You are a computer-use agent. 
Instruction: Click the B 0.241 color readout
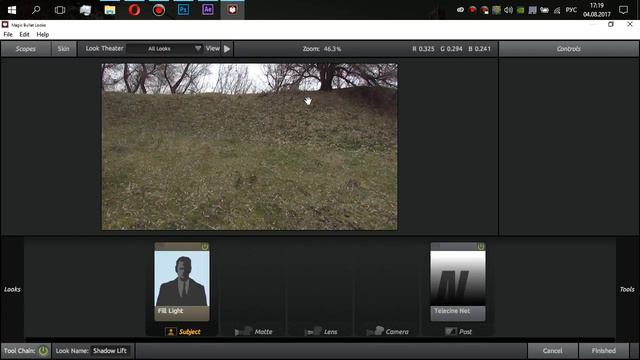479,49
